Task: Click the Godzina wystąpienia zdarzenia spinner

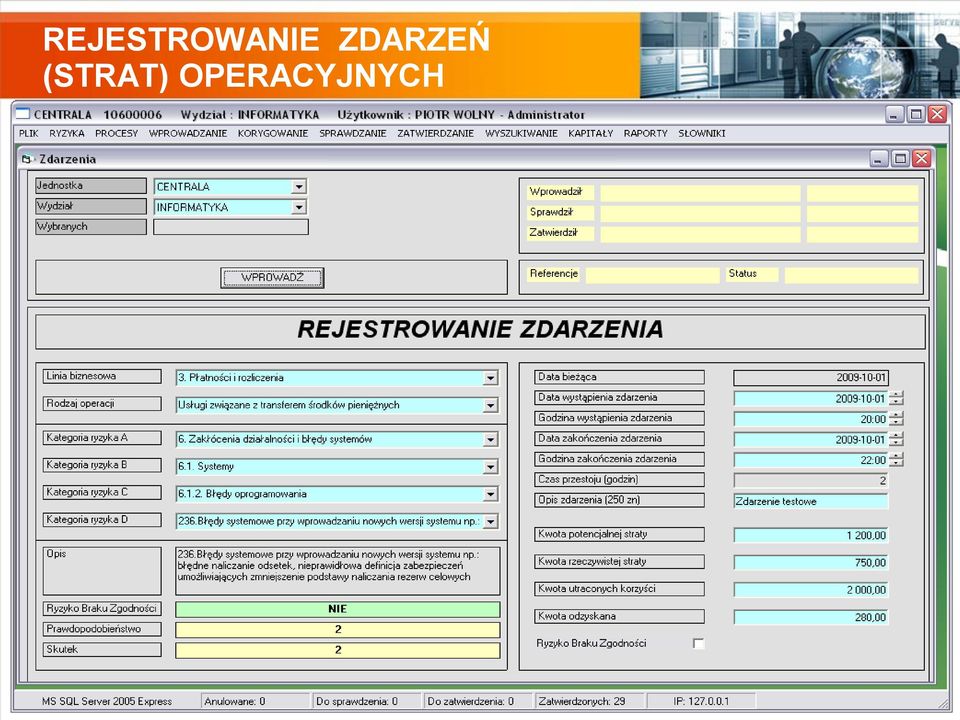Action: [x=896, y=419]
